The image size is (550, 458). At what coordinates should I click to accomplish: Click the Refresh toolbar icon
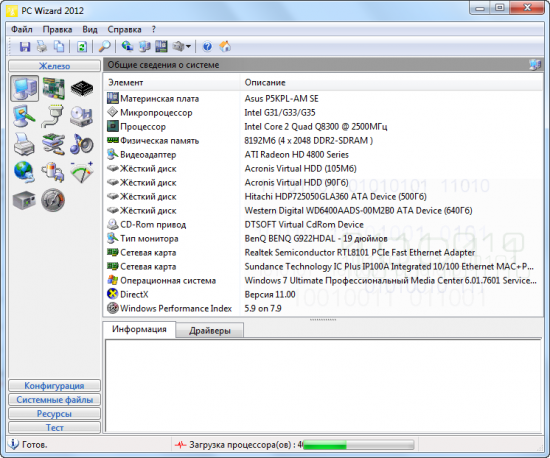(x=82, y=46)
